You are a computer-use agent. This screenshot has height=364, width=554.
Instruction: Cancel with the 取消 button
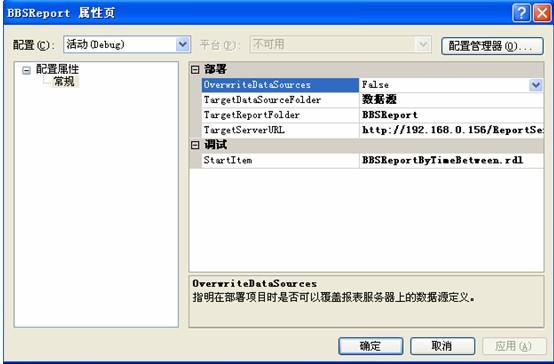click(x=442, y=346)
